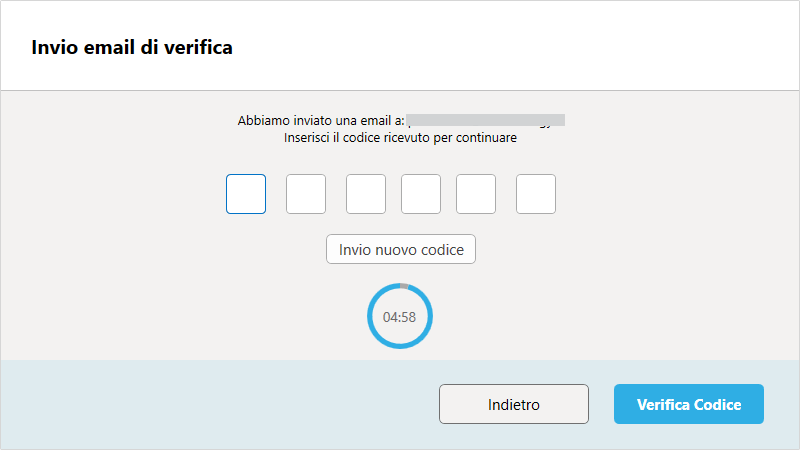Go back with the Indietro button

514,404
